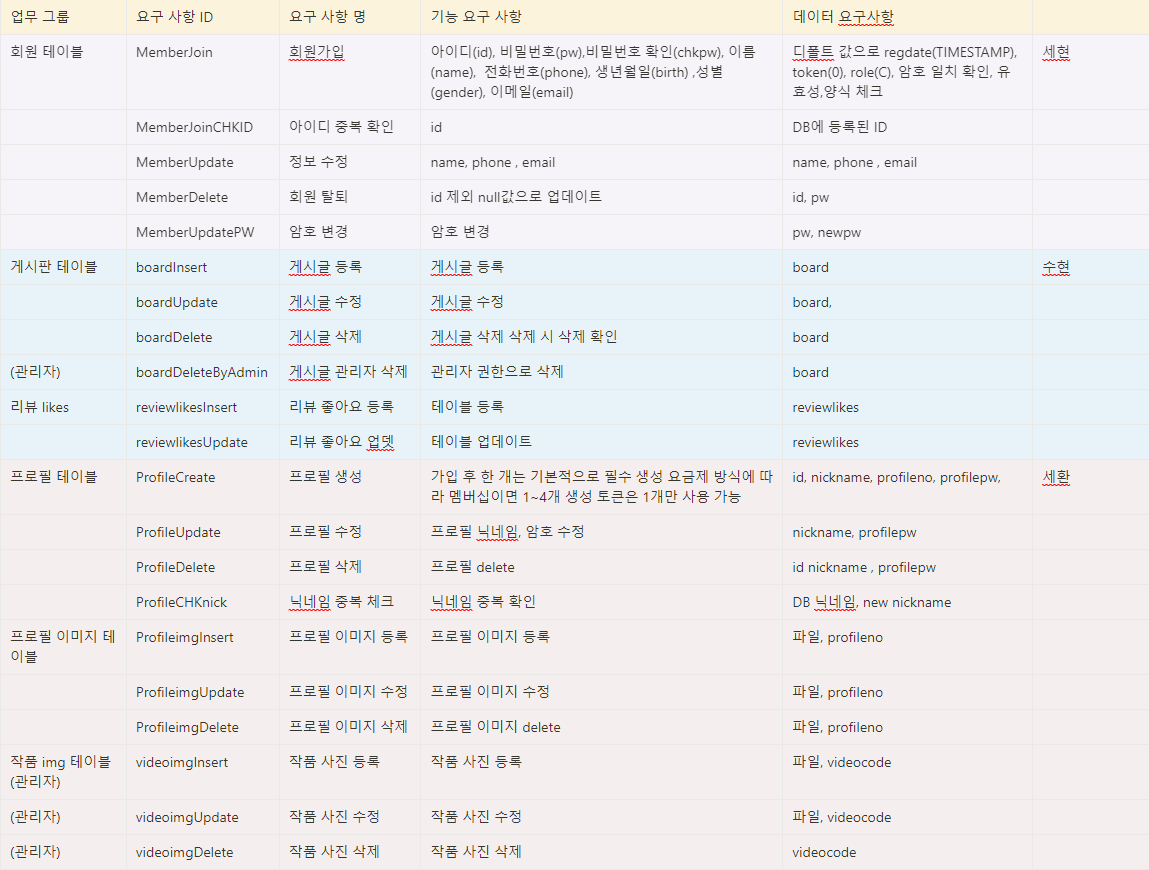
Task: Select the ProfileCHKnick cell
Action: click(x=202, y=602)
